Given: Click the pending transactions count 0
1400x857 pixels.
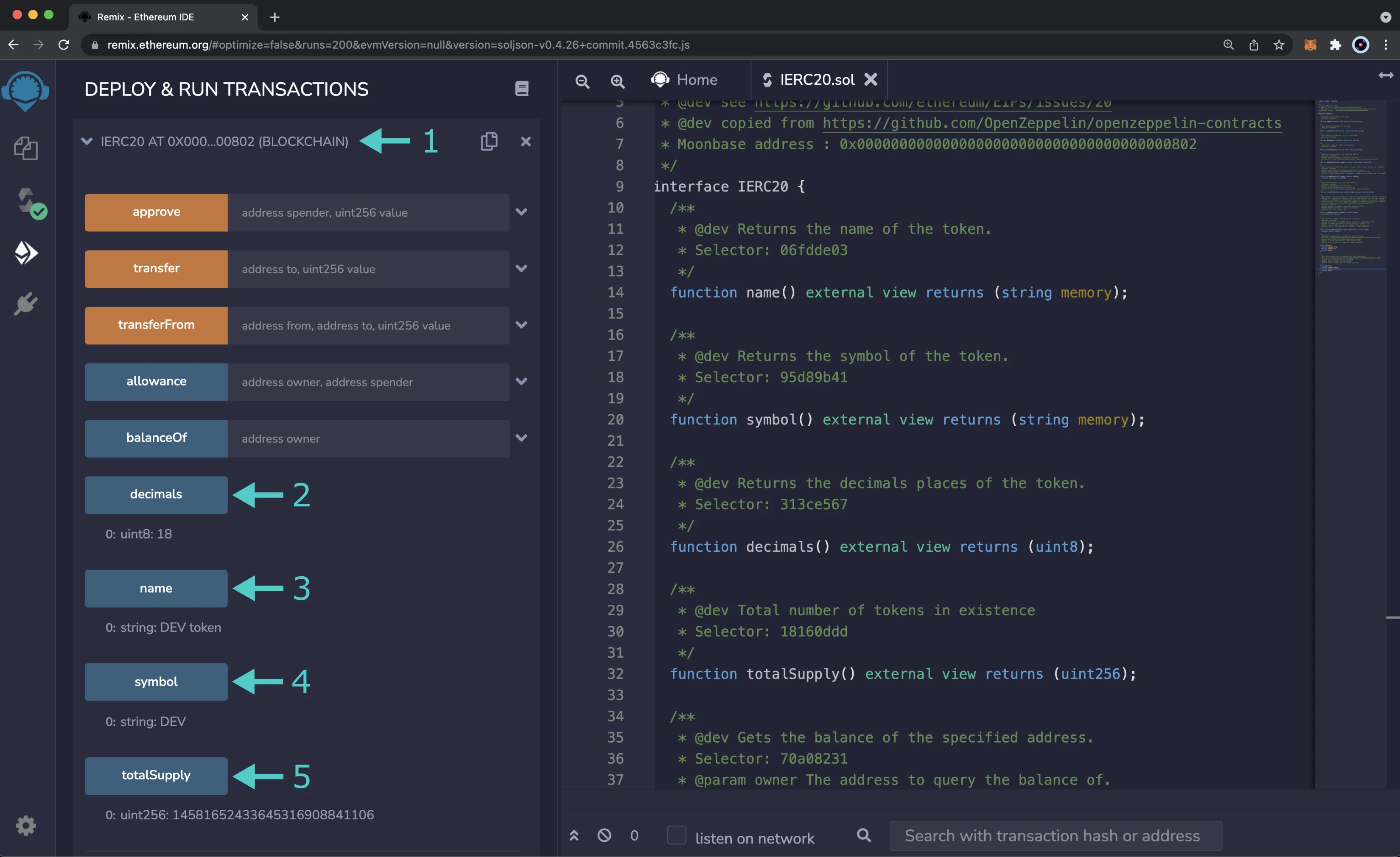Looking at the screenshot, I should tap(634, 835).
